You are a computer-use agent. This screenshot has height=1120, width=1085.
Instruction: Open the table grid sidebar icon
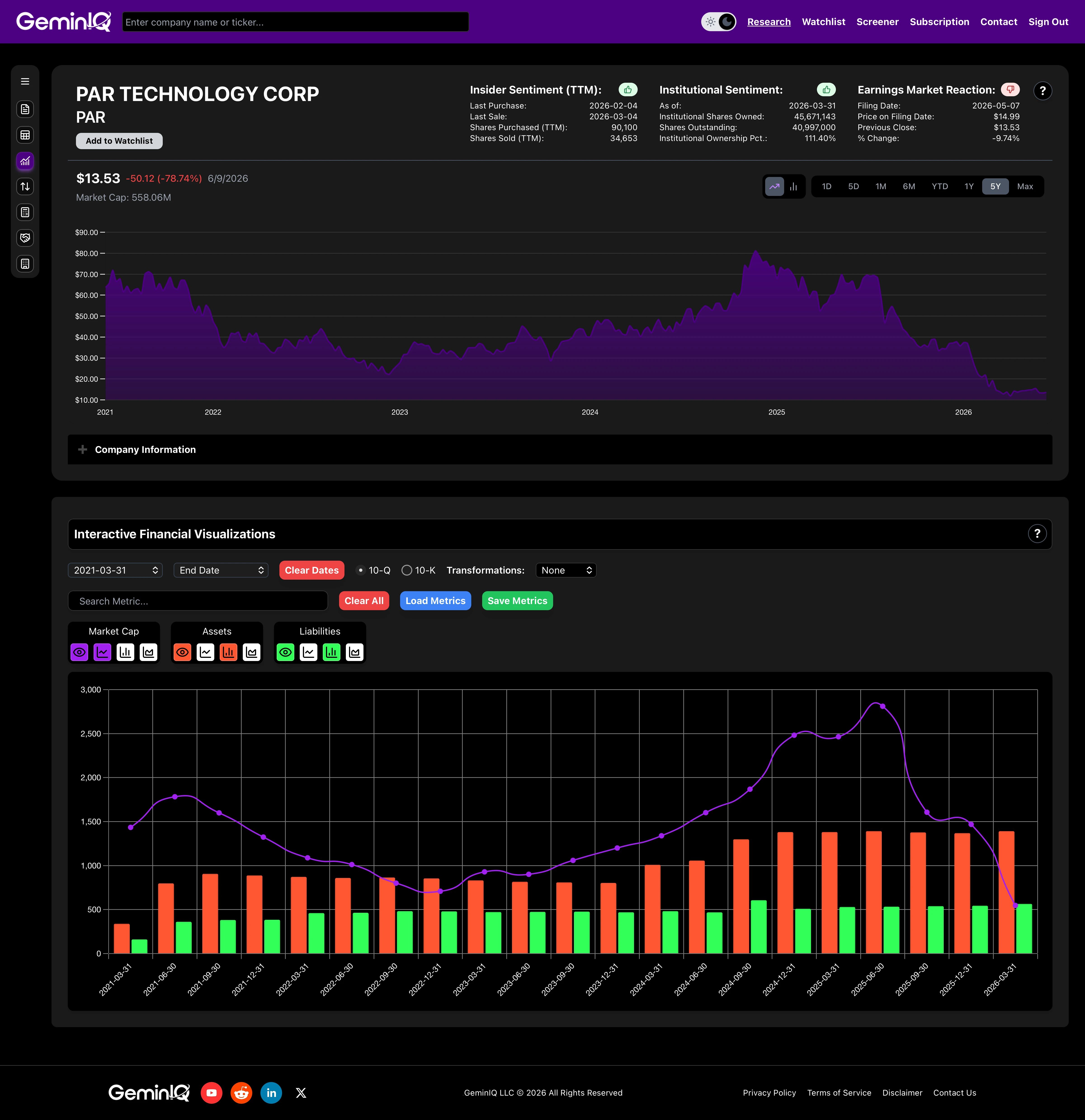pos(25,135)
